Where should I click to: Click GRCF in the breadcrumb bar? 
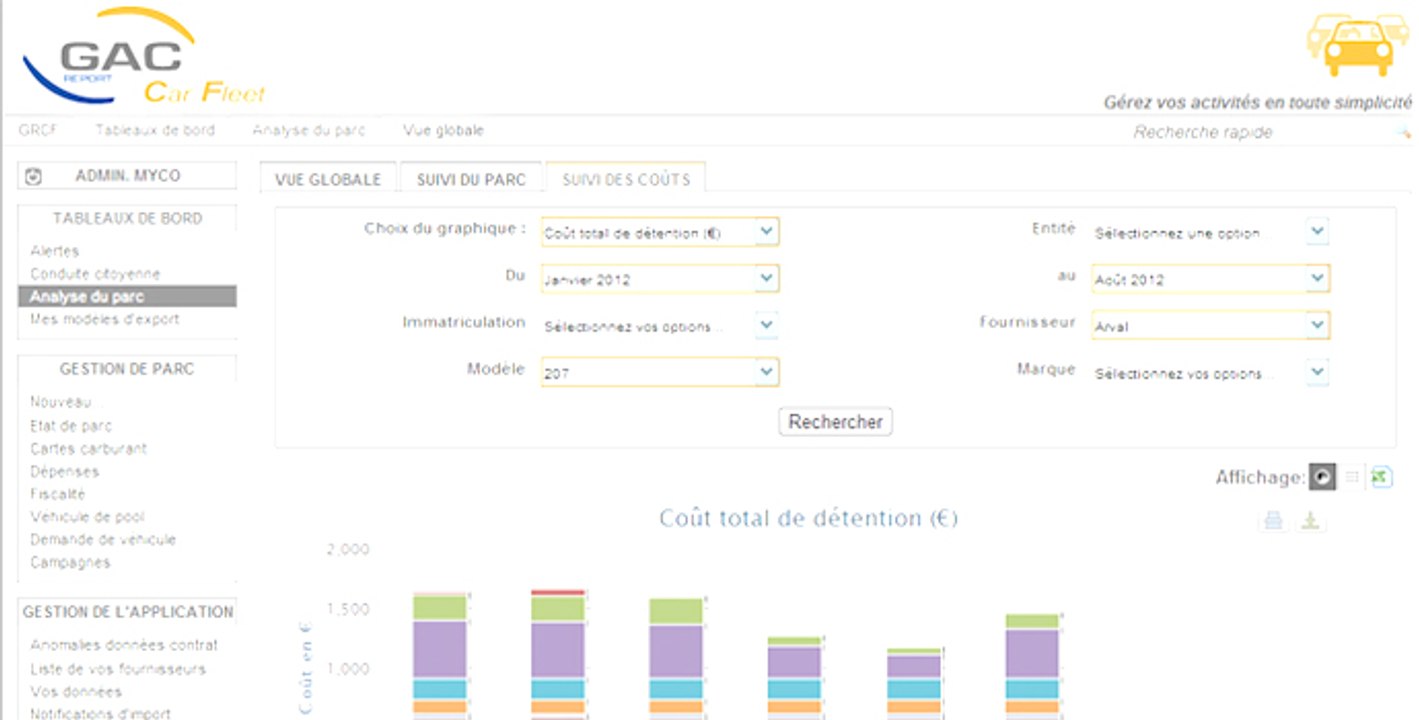38,130
